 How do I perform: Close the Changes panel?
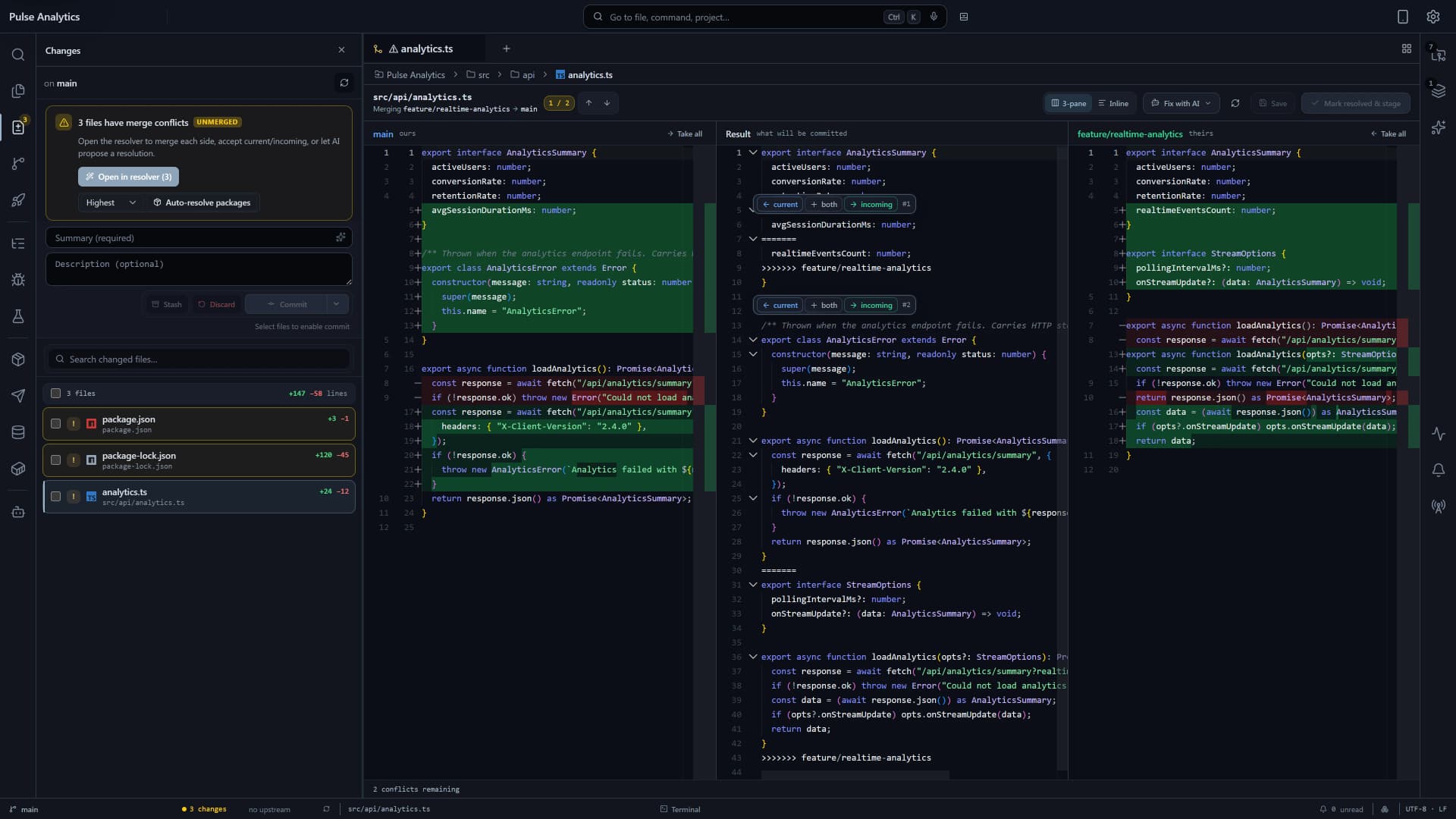coord(341,50)
